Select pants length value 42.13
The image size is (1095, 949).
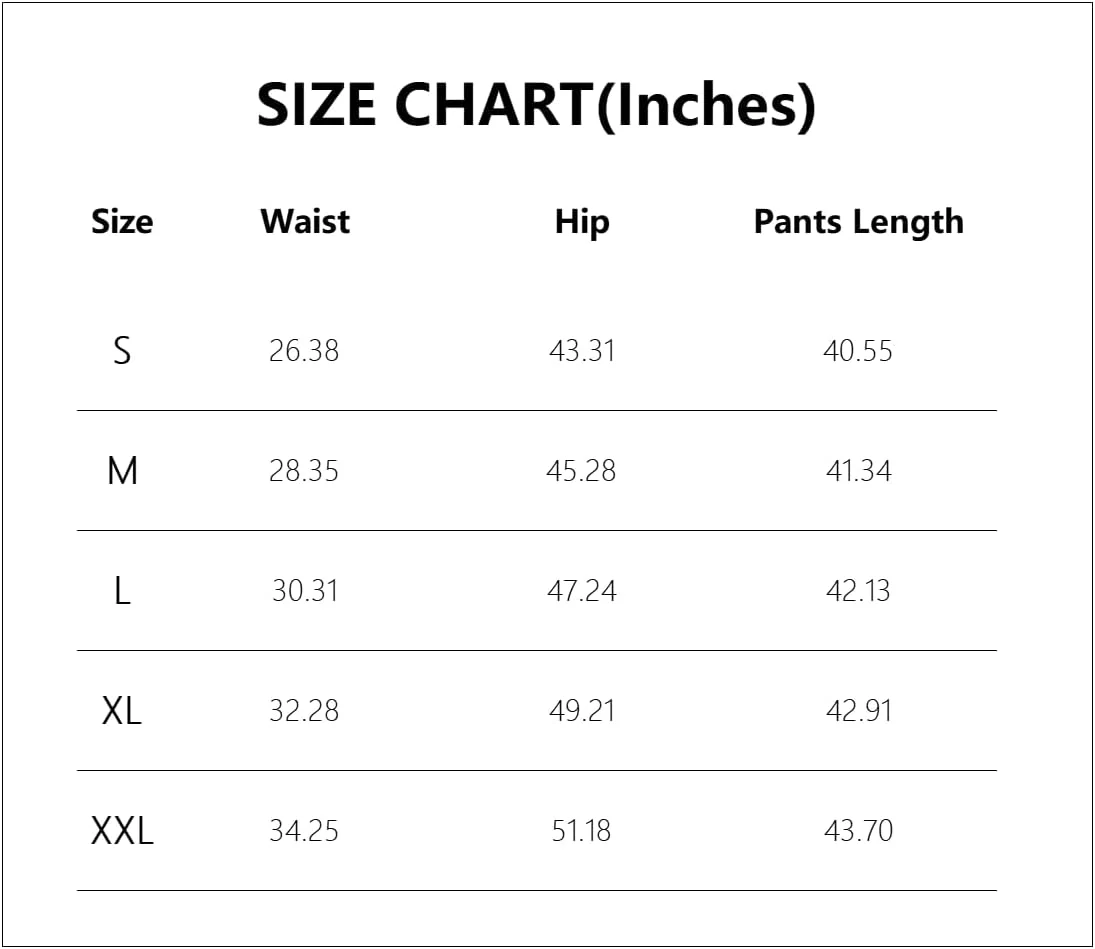click(858, 591)
